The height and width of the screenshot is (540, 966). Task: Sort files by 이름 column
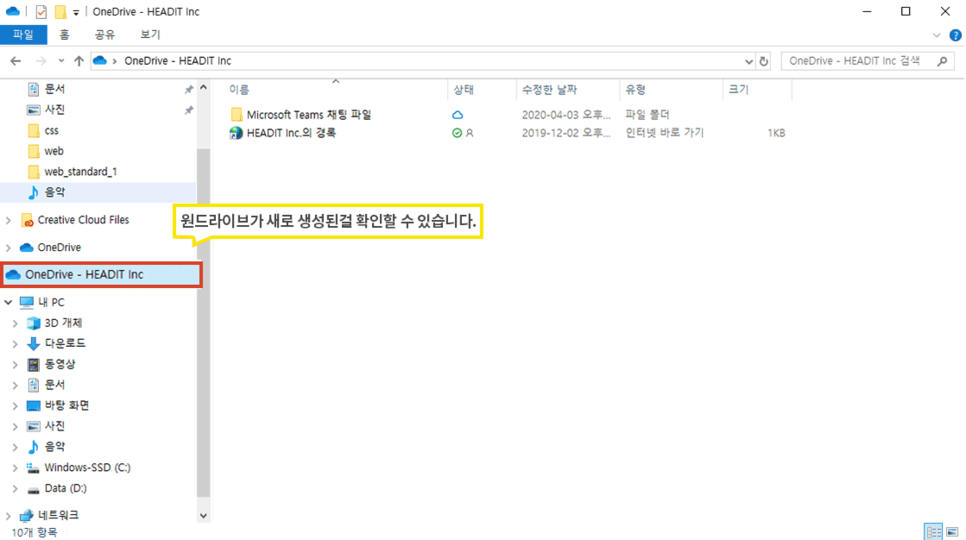click(x=239, y=90)
